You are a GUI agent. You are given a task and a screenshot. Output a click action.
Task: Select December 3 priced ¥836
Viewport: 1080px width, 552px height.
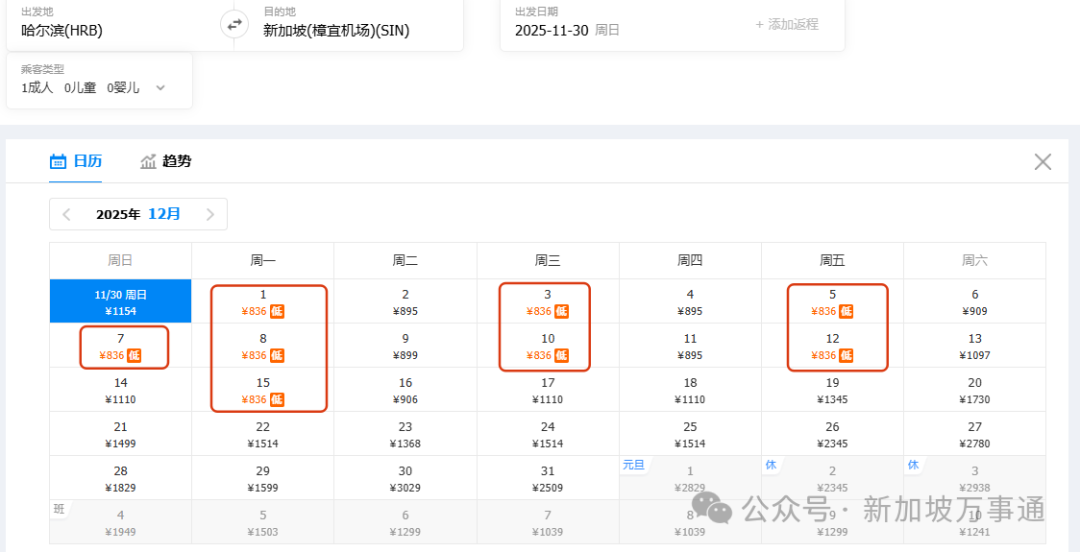tap(548, 301)
